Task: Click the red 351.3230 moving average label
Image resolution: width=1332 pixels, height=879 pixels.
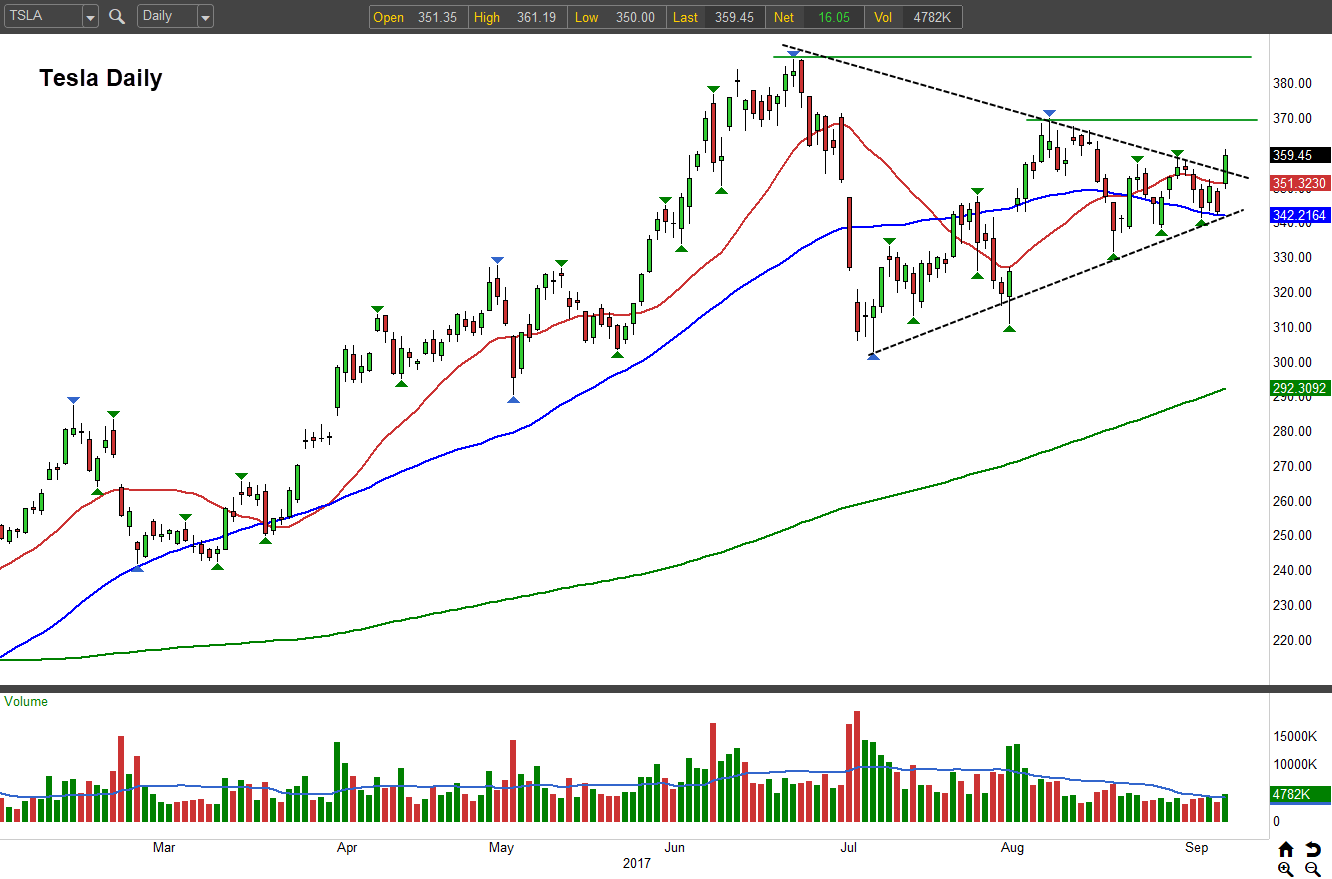Action: [x=1300, y=183]
